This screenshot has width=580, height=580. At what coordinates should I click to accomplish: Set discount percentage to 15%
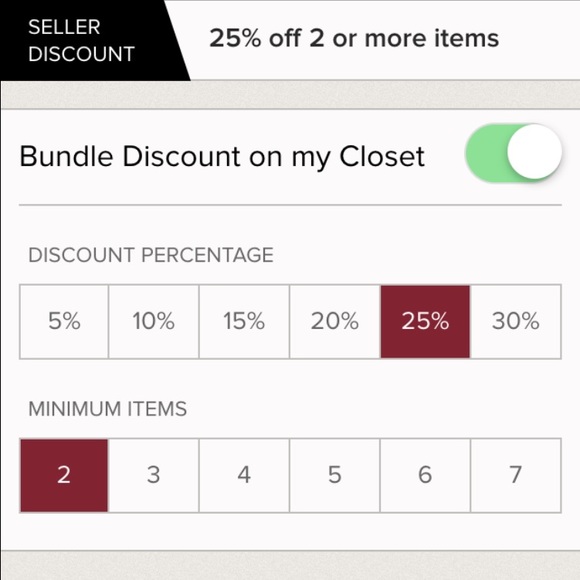pyautogui.click(x=244, y=321)
